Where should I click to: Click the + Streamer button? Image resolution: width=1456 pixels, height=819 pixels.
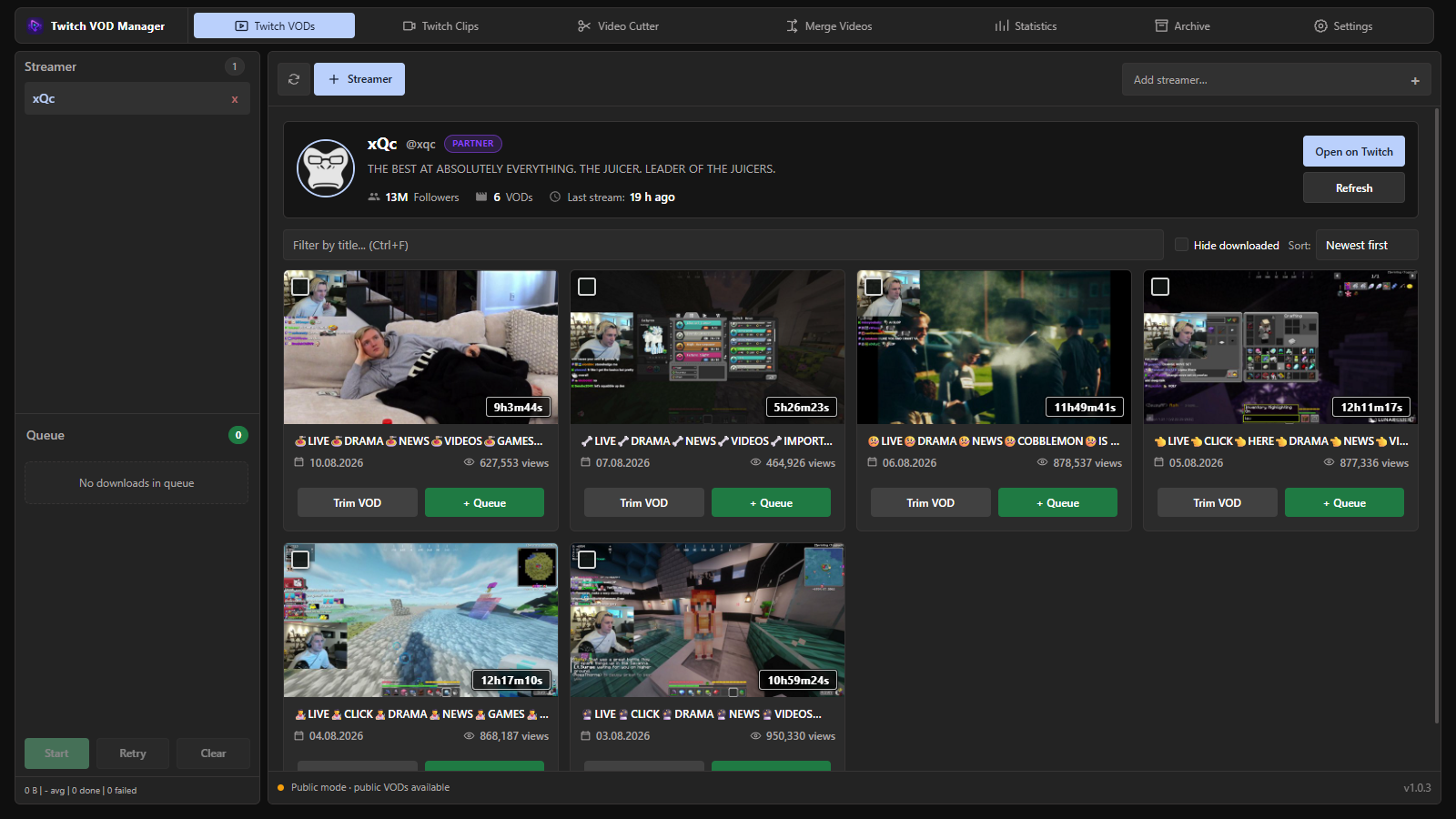[359, 79]
